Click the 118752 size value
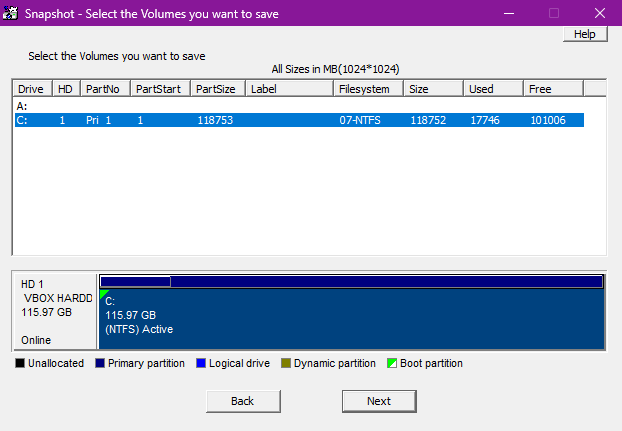 coord(428,120)
